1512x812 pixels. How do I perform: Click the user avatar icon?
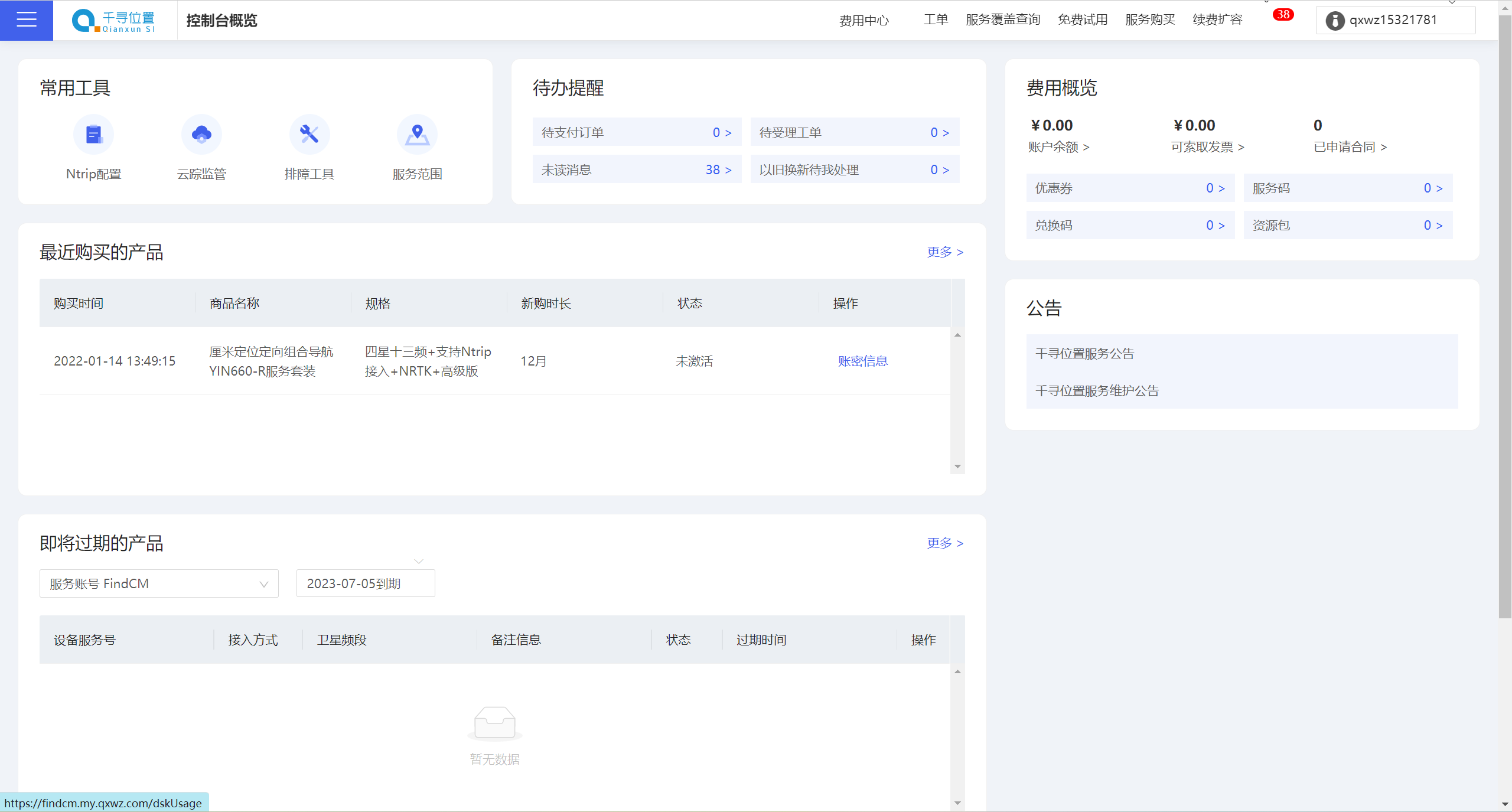point(1335,21)
